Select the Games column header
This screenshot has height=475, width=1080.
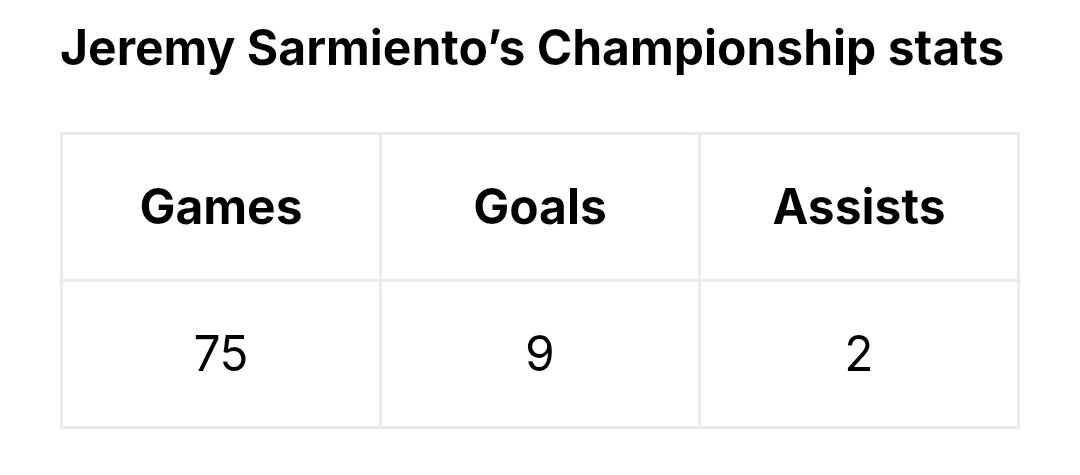[x=221, y=207]
